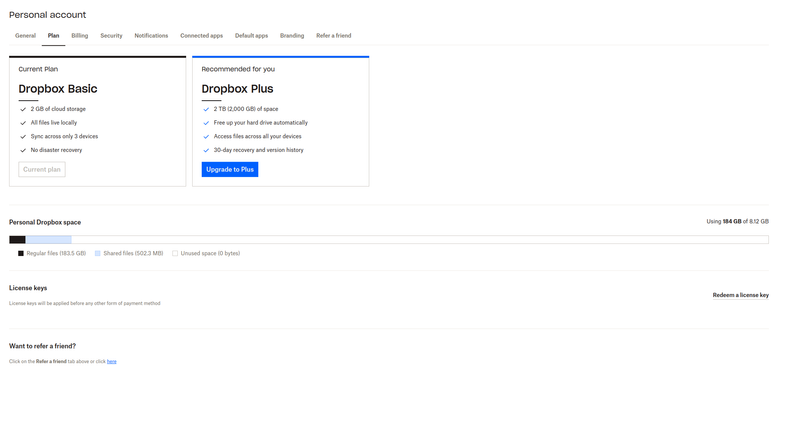This screenshot has width=800, height=422.
Task: Click the black regular files bar segment
Action: (17, 240)
